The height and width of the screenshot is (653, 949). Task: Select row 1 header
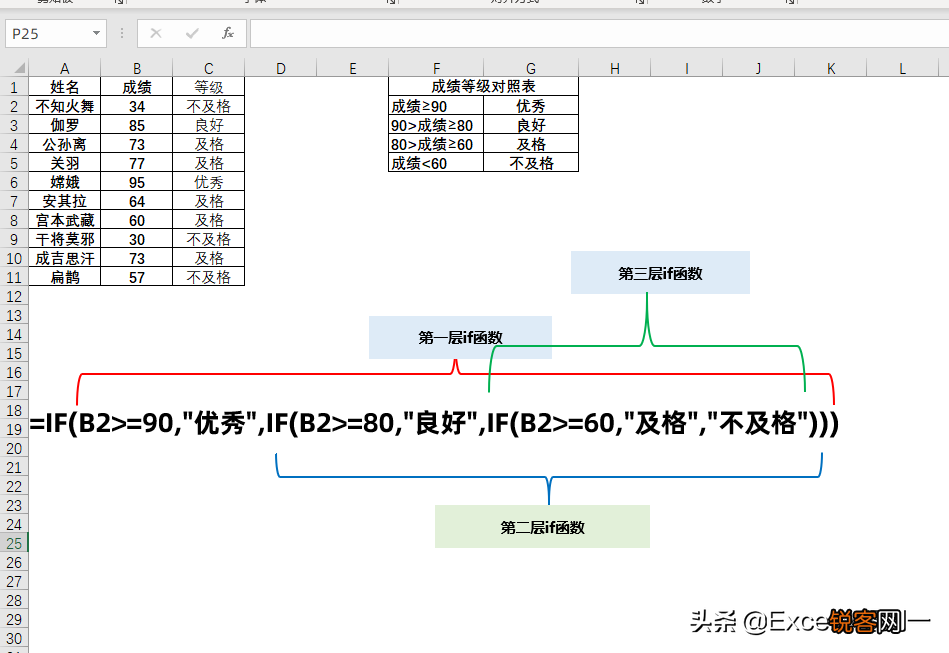coord(14,87)
